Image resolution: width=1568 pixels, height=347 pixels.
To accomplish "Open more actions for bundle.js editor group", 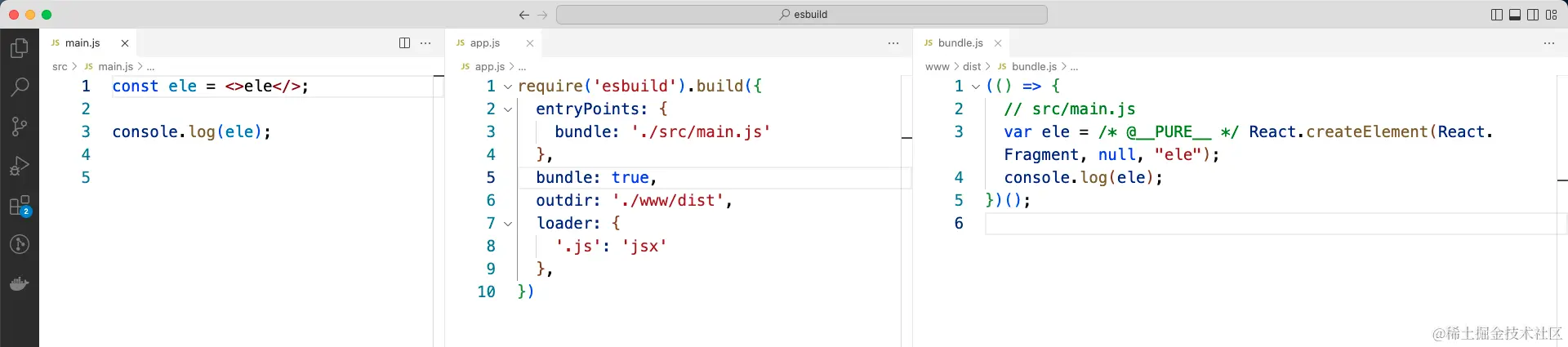I will [x=1549, y=43].
